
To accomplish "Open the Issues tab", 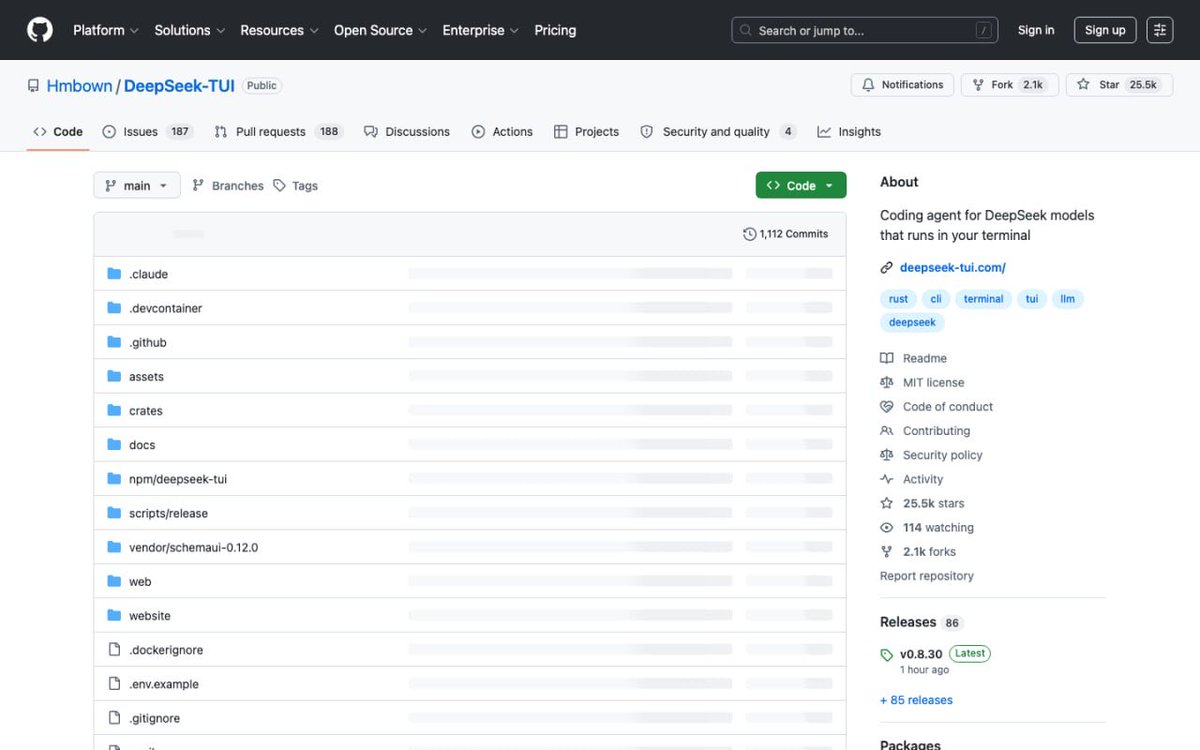I will click(x=147, y=132).
